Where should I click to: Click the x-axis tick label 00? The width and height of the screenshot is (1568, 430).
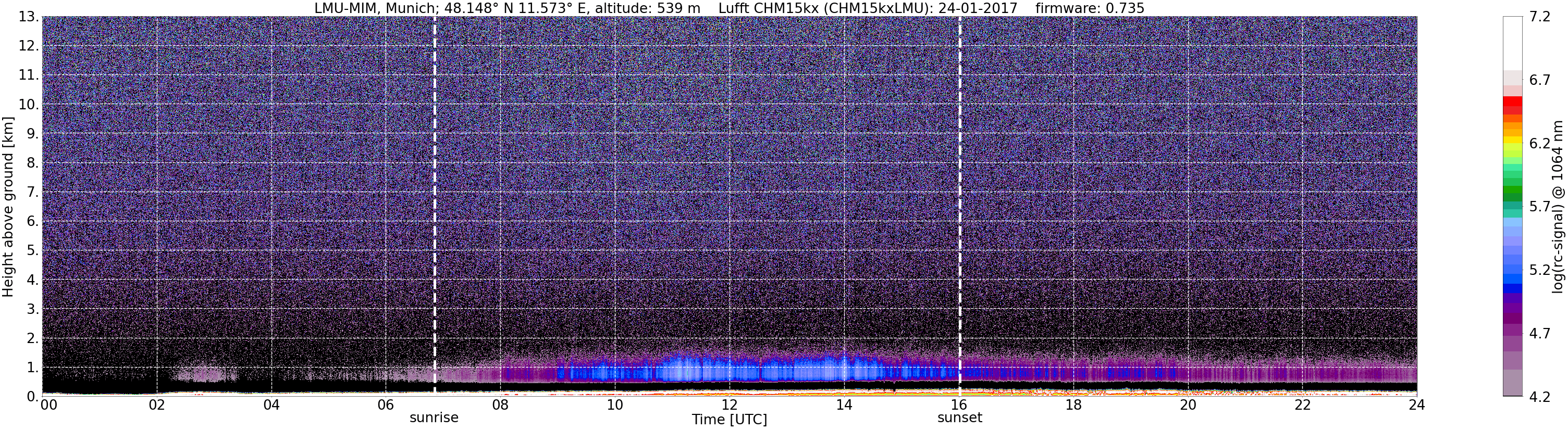tap(48, 405)
